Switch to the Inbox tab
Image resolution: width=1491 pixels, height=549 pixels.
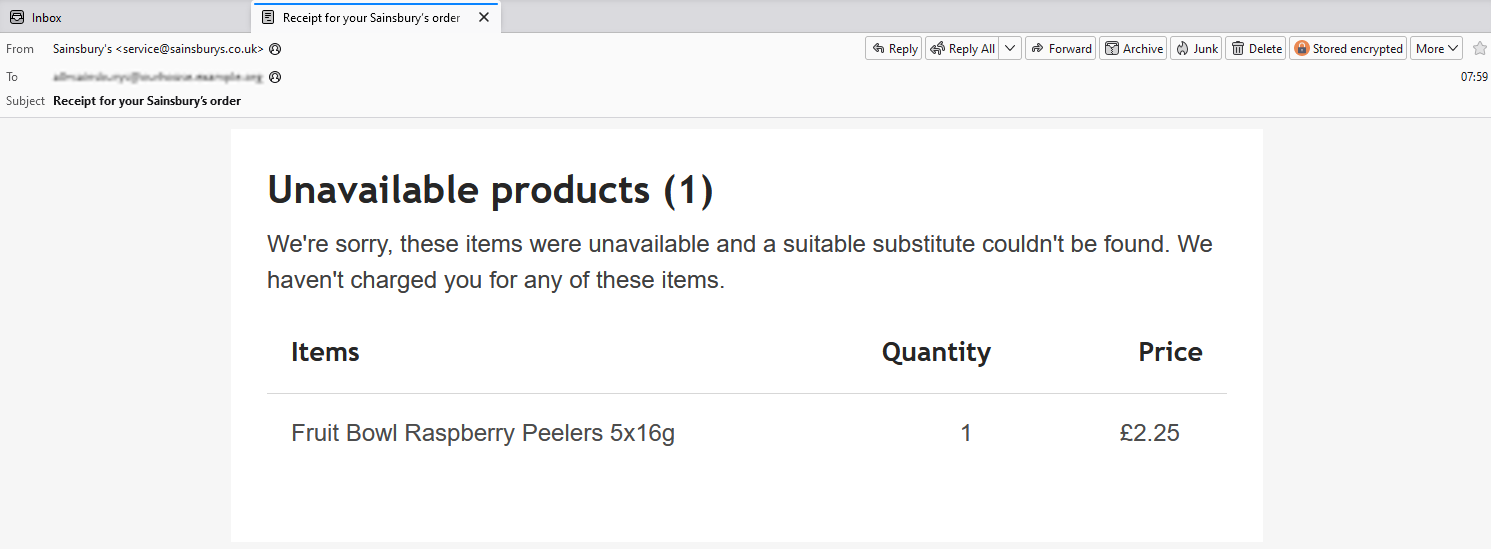tap(46, 18)
